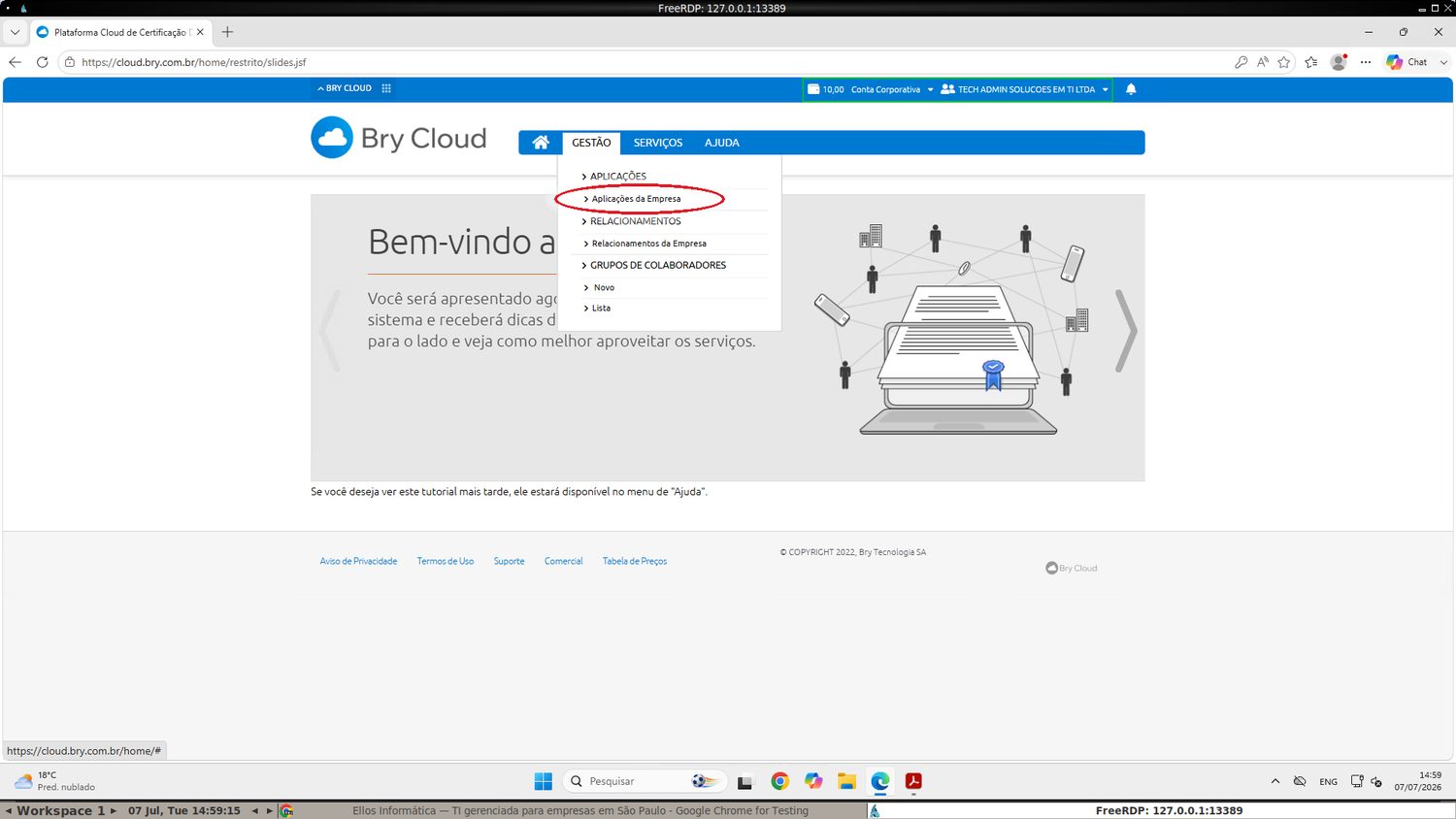Image resolution: width=1456 pixels, height=819 pixels.
Task: Select Relacionamentos da Empresa
Action: (x=648, y=244)
